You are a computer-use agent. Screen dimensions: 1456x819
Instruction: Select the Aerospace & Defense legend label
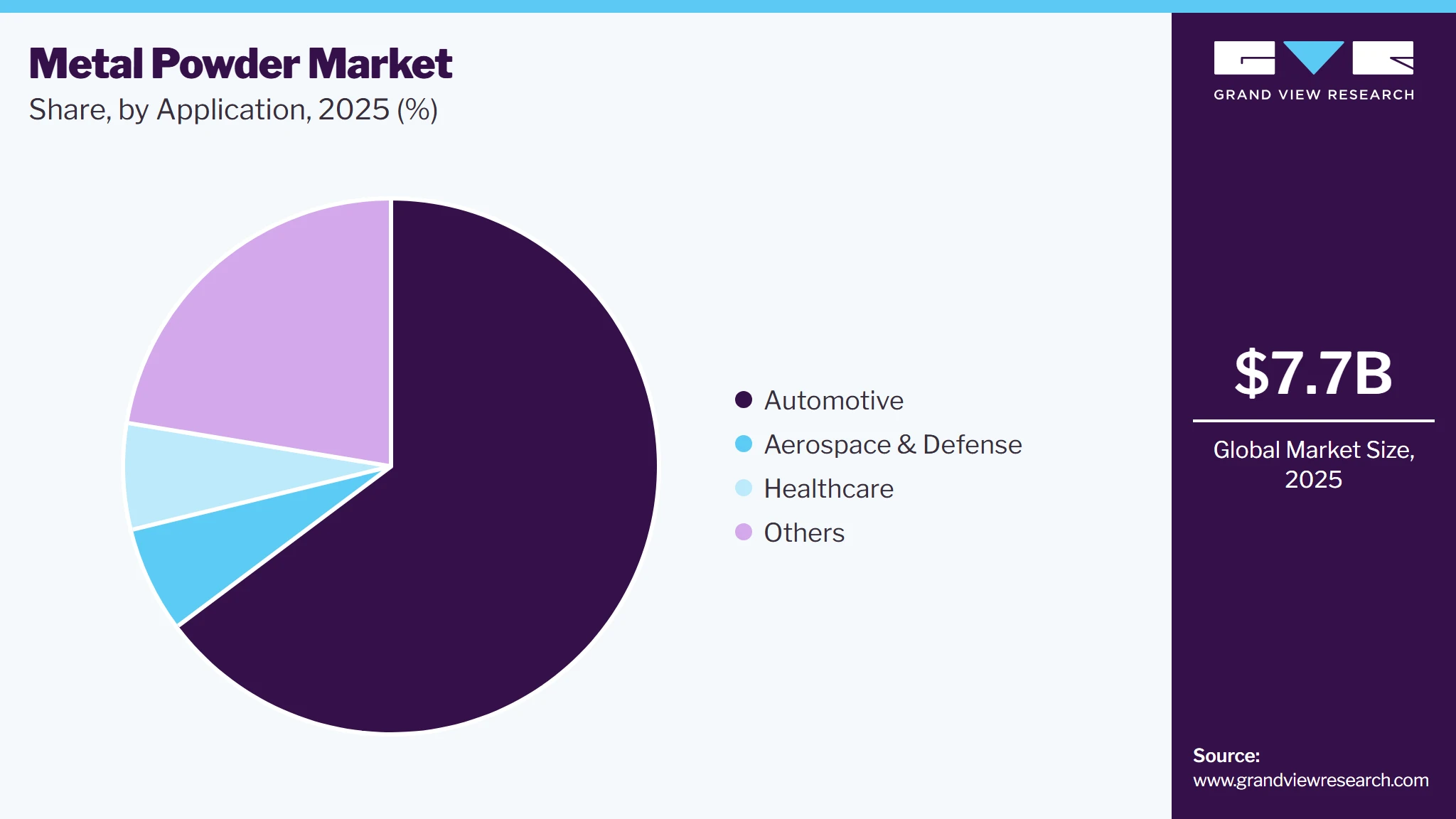click(893, 444)
